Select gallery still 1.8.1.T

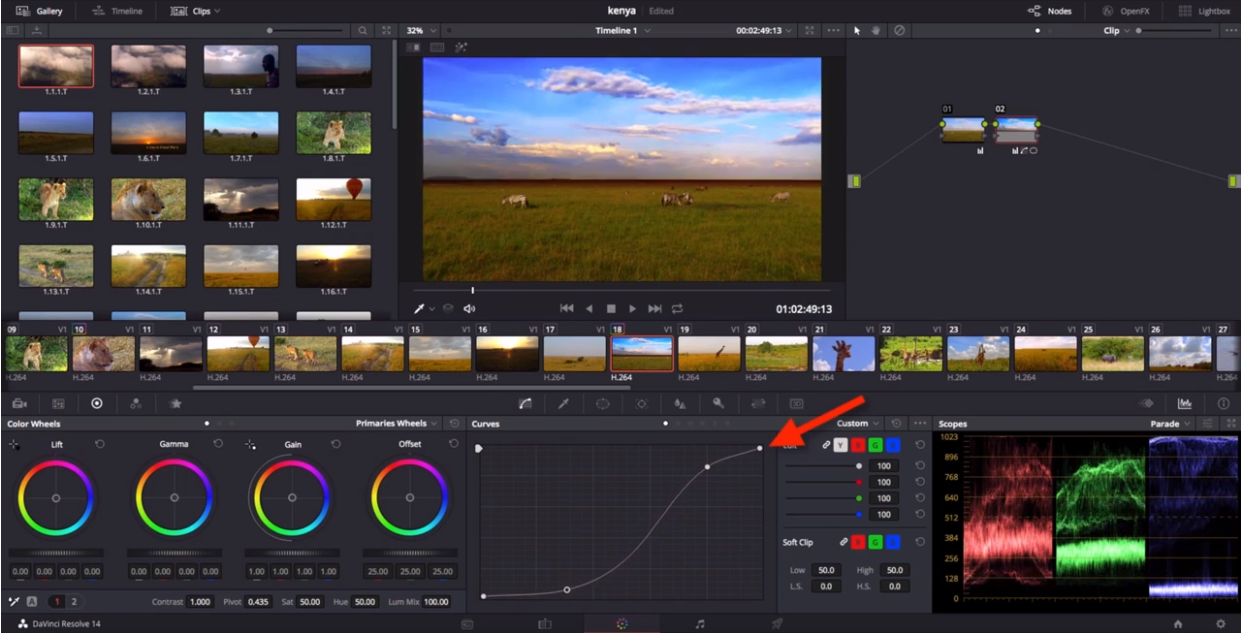point(333,132)
